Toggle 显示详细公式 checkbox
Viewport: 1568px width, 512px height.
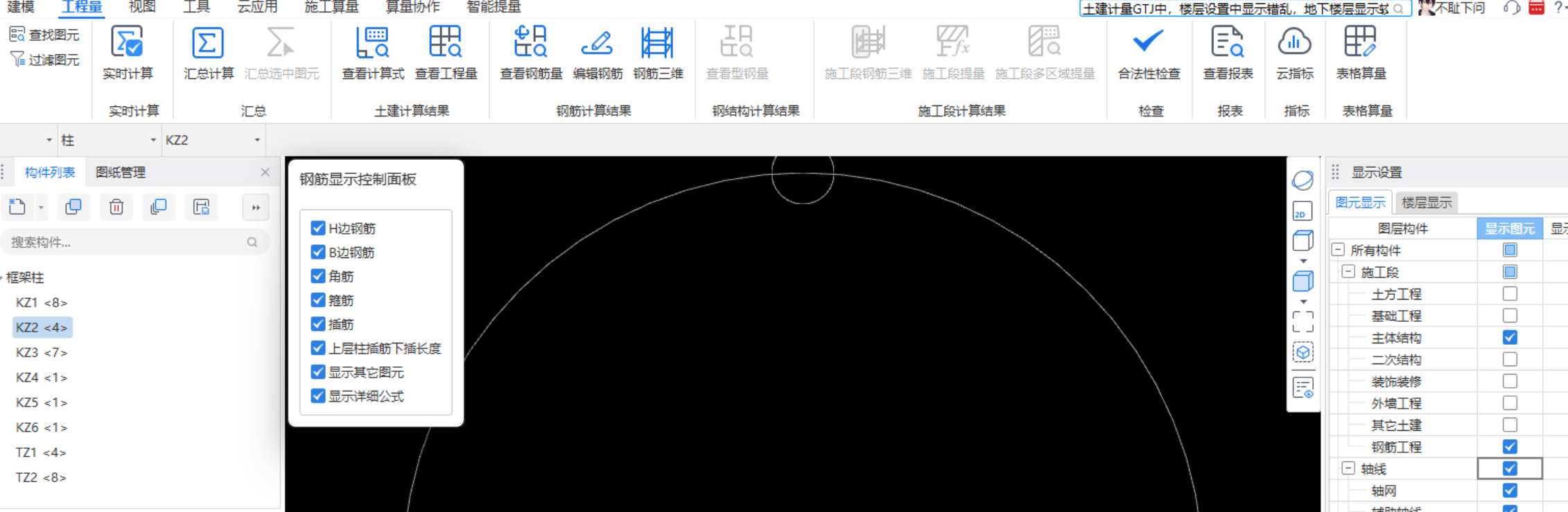click(x=318, y=395)
